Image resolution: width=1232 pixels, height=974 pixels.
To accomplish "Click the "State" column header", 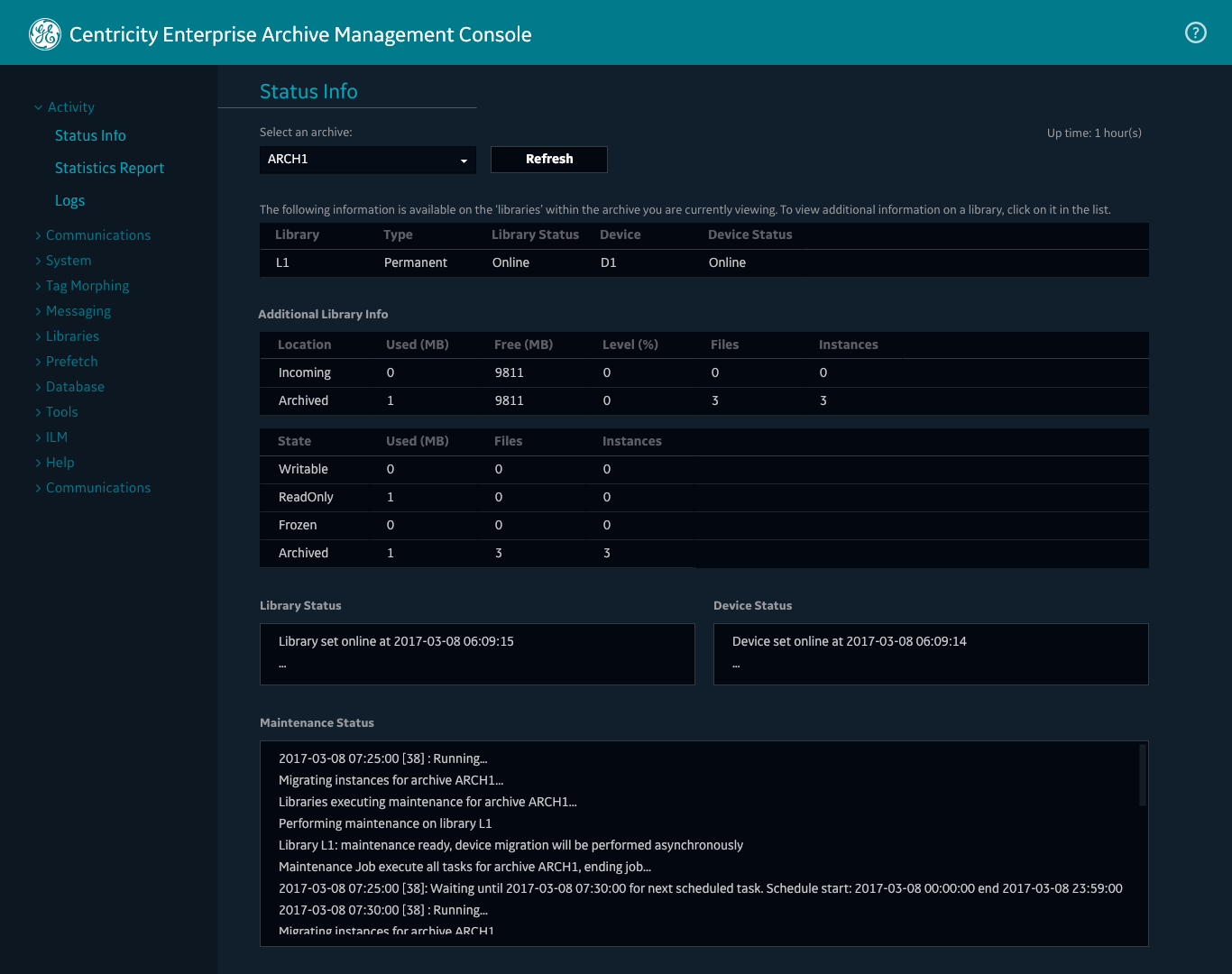I will [294, 441].
